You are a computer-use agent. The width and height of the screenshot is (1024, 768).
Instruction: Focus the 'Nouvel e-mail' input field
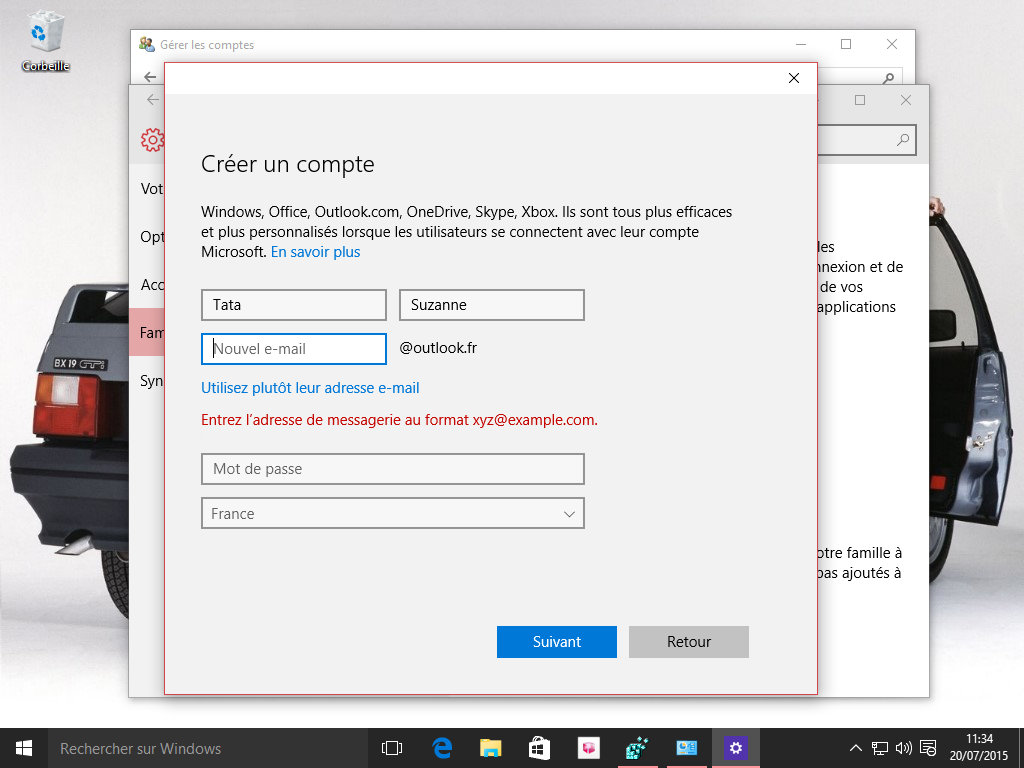(294, 349)
